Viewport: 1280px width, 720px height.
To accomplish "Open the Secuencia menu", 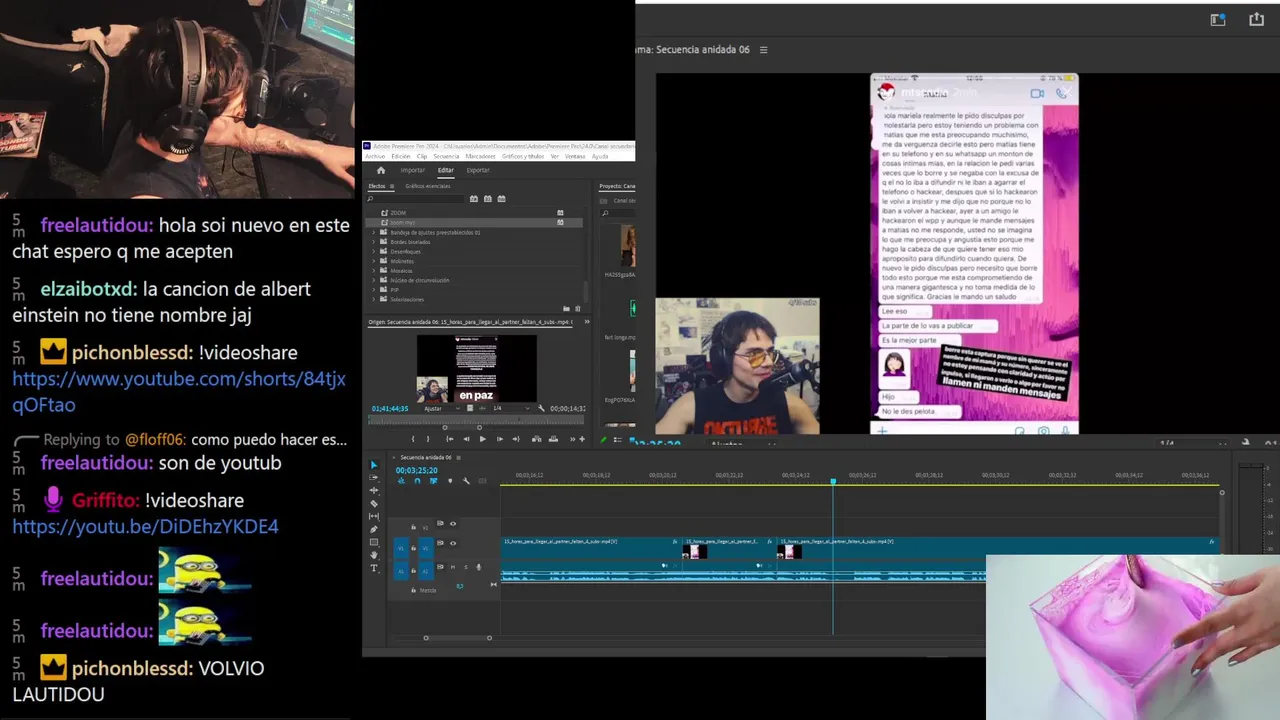I will [x=446, y=157].
